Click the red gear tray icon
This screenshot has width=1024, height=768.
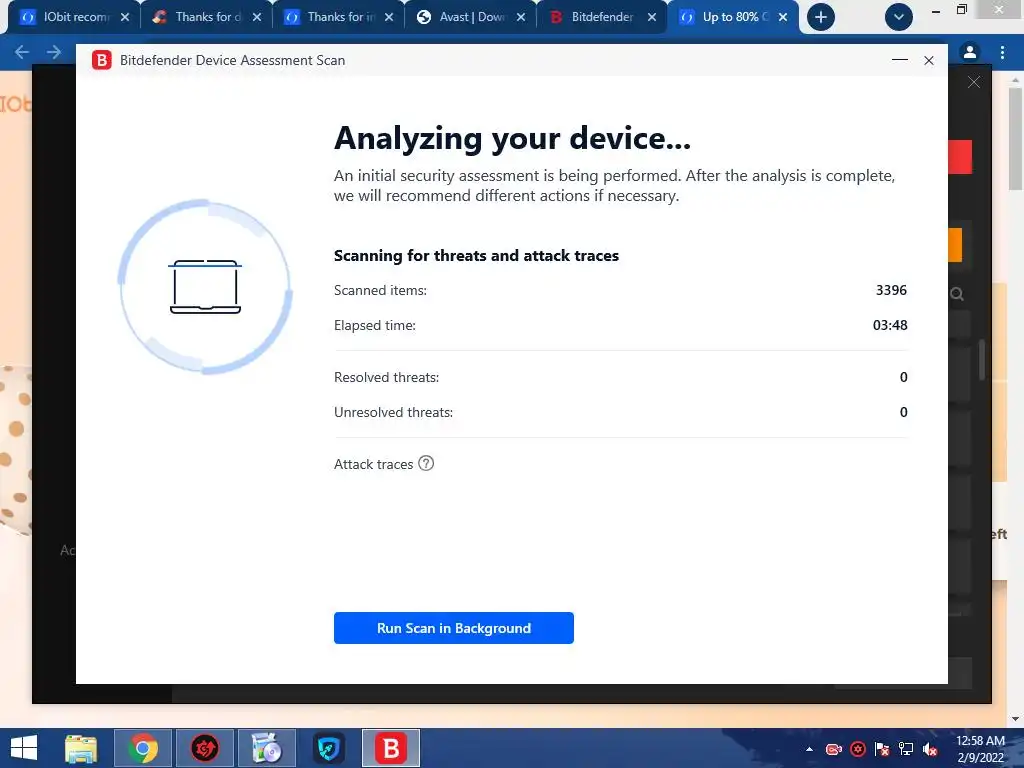pyautogui.click(x=858, y=749)
